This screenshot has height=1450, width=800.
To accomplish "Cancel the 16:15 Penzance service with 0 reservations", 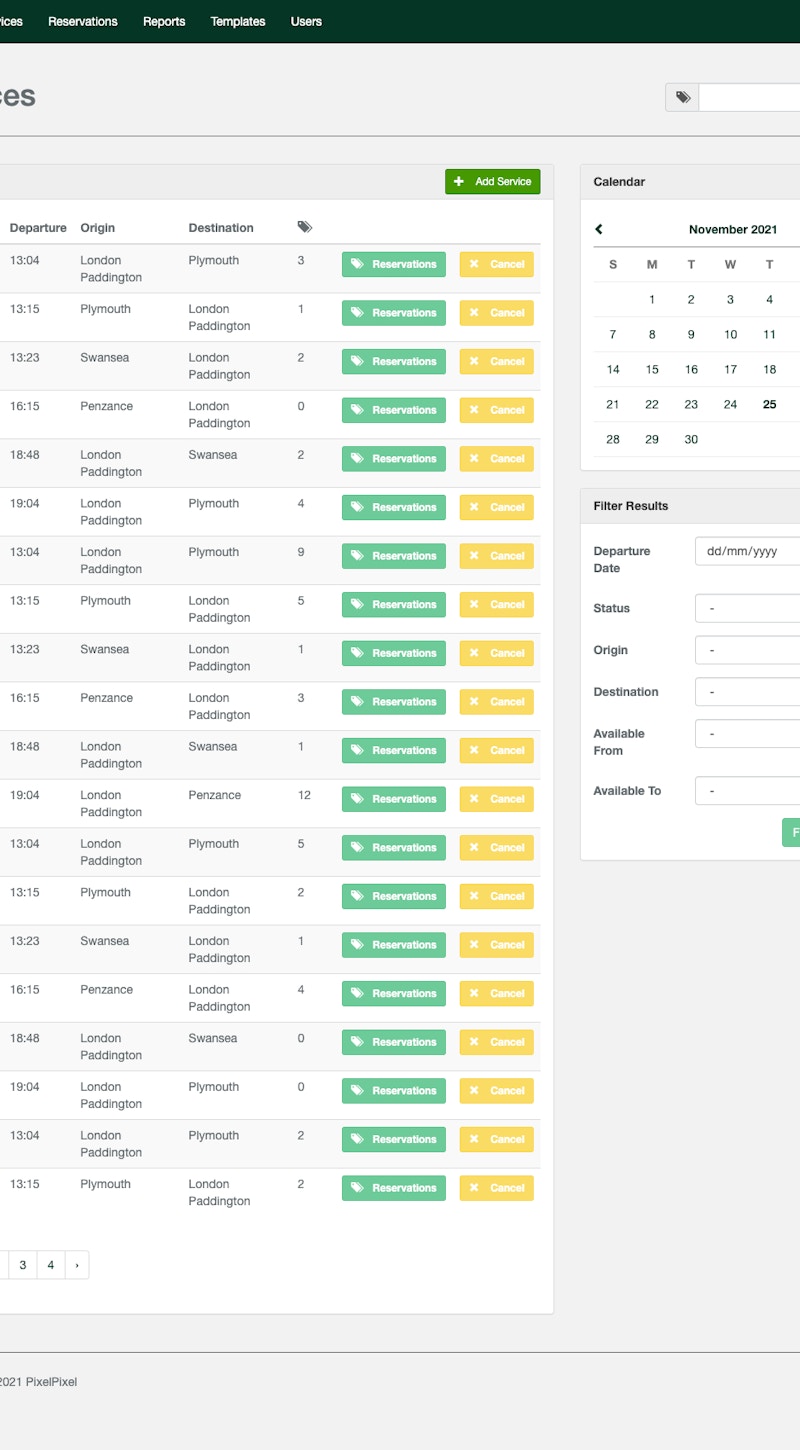I will coord(496,410).
